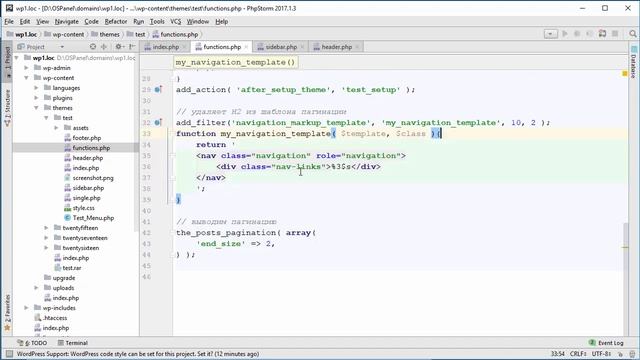Click the orange marker on error stripe
The height and width of the screenshot is (360, 640).
(x=625, y=247)
